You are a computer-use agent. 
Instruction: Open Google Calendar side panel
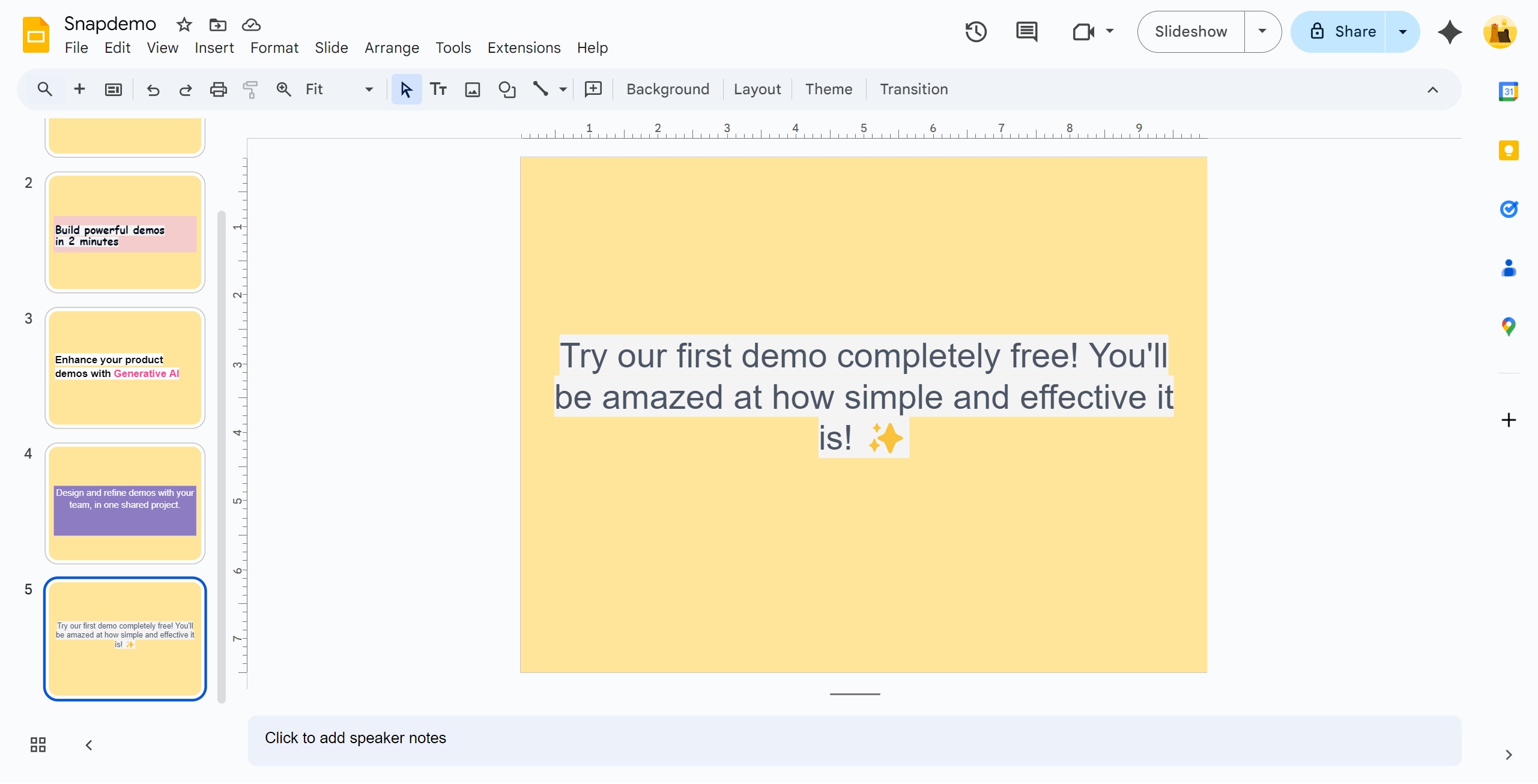(1509, 91)
